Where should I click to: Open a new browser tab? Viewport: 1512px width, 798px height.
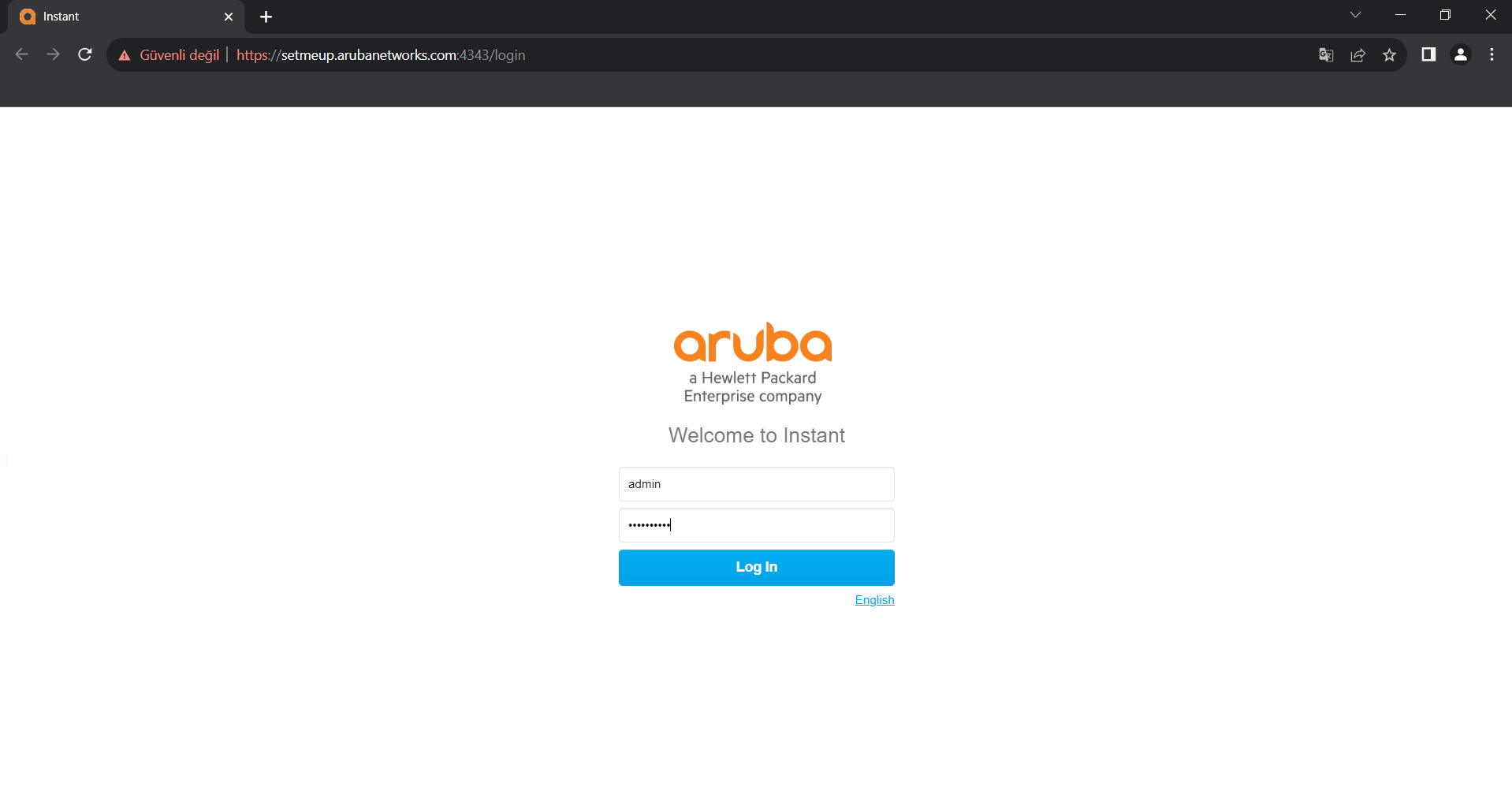pos(266,17)
